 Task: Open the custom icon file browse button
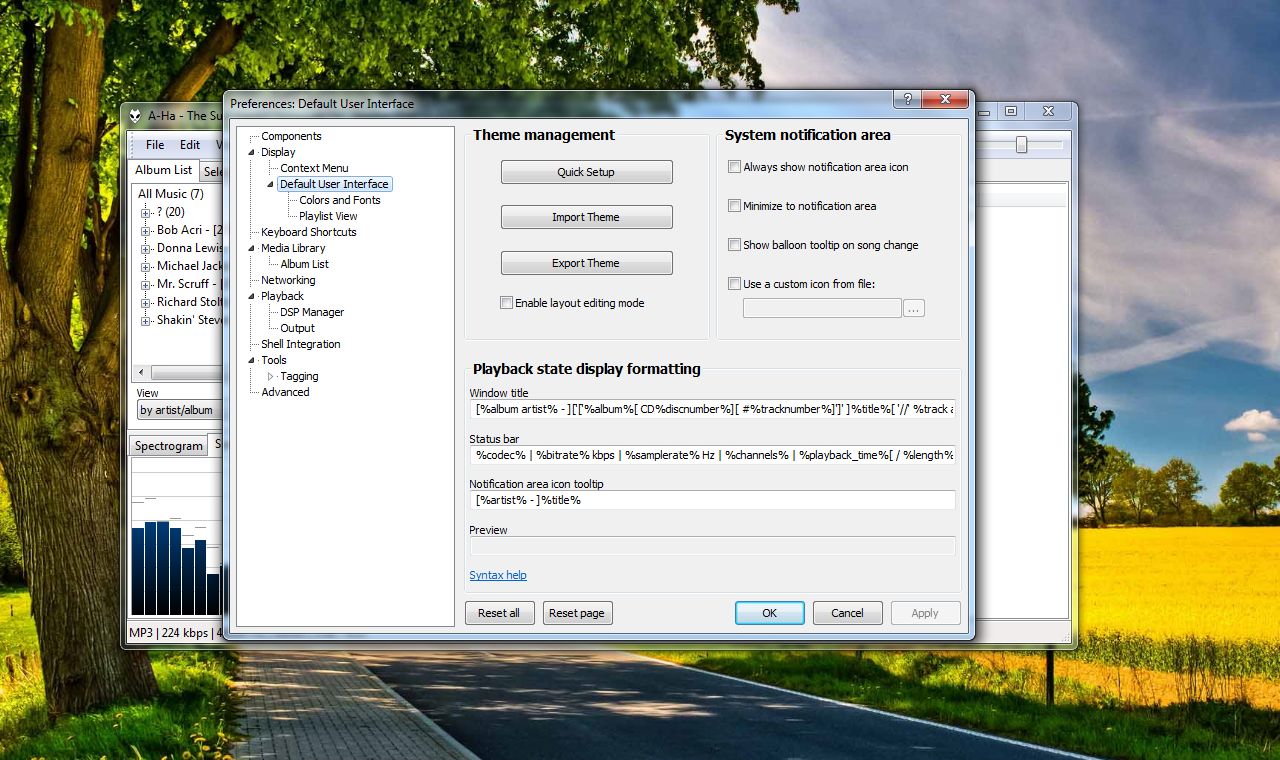(914, 308)
